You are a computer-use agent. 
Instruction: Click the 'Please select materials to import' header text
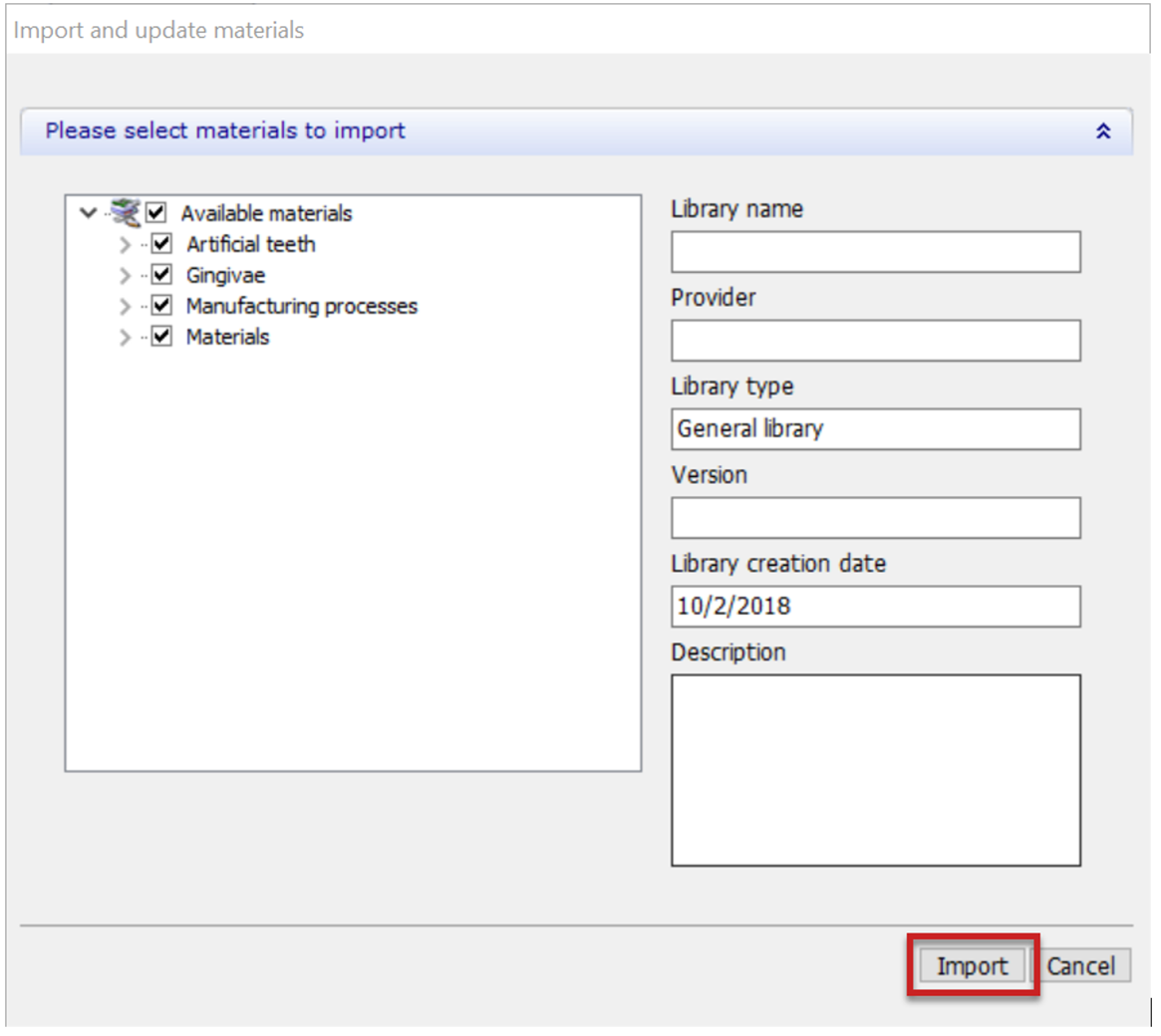[225, 130]
